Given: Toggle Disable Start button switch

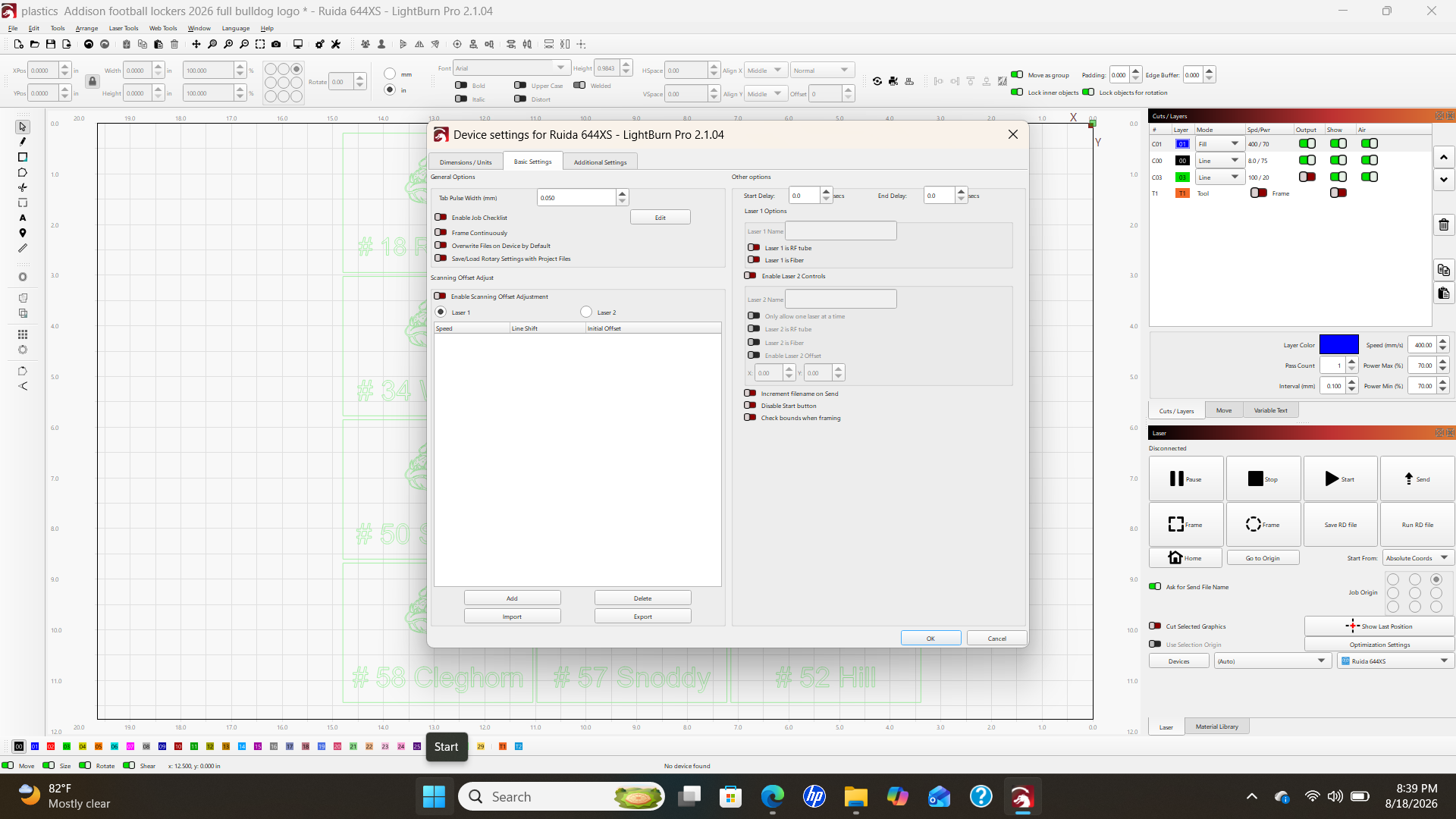Looking at the screenshot, I should click(x=750, y=406).
